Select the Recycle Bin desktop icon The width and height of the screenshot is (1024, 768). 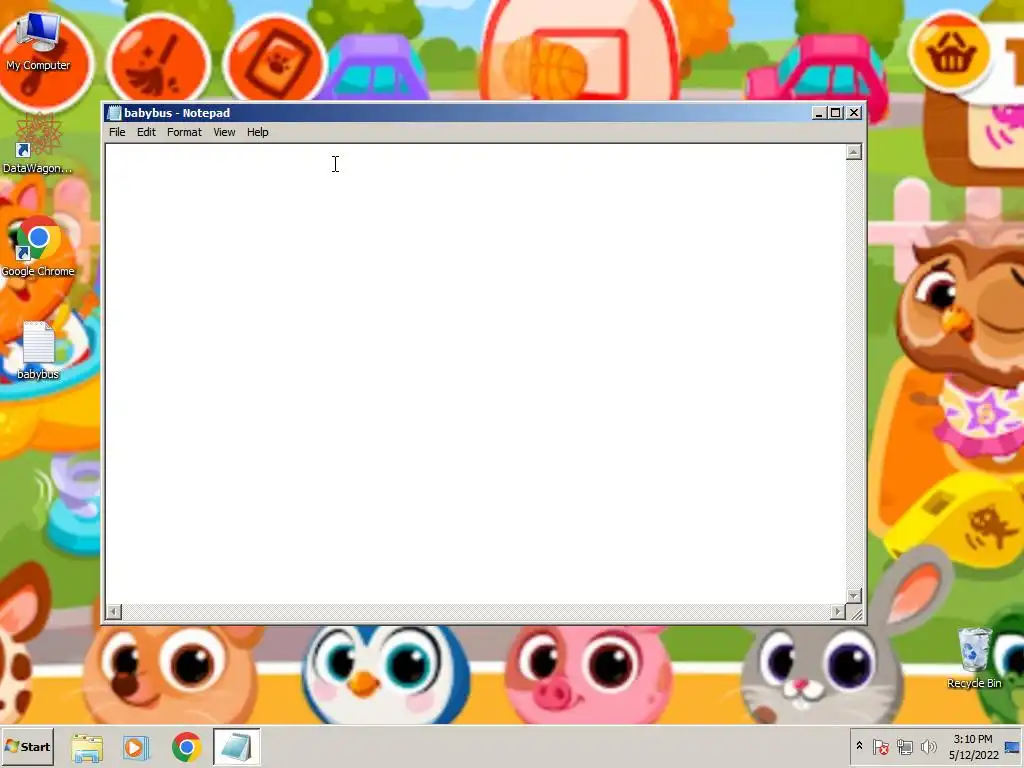(x=974, y=657)
